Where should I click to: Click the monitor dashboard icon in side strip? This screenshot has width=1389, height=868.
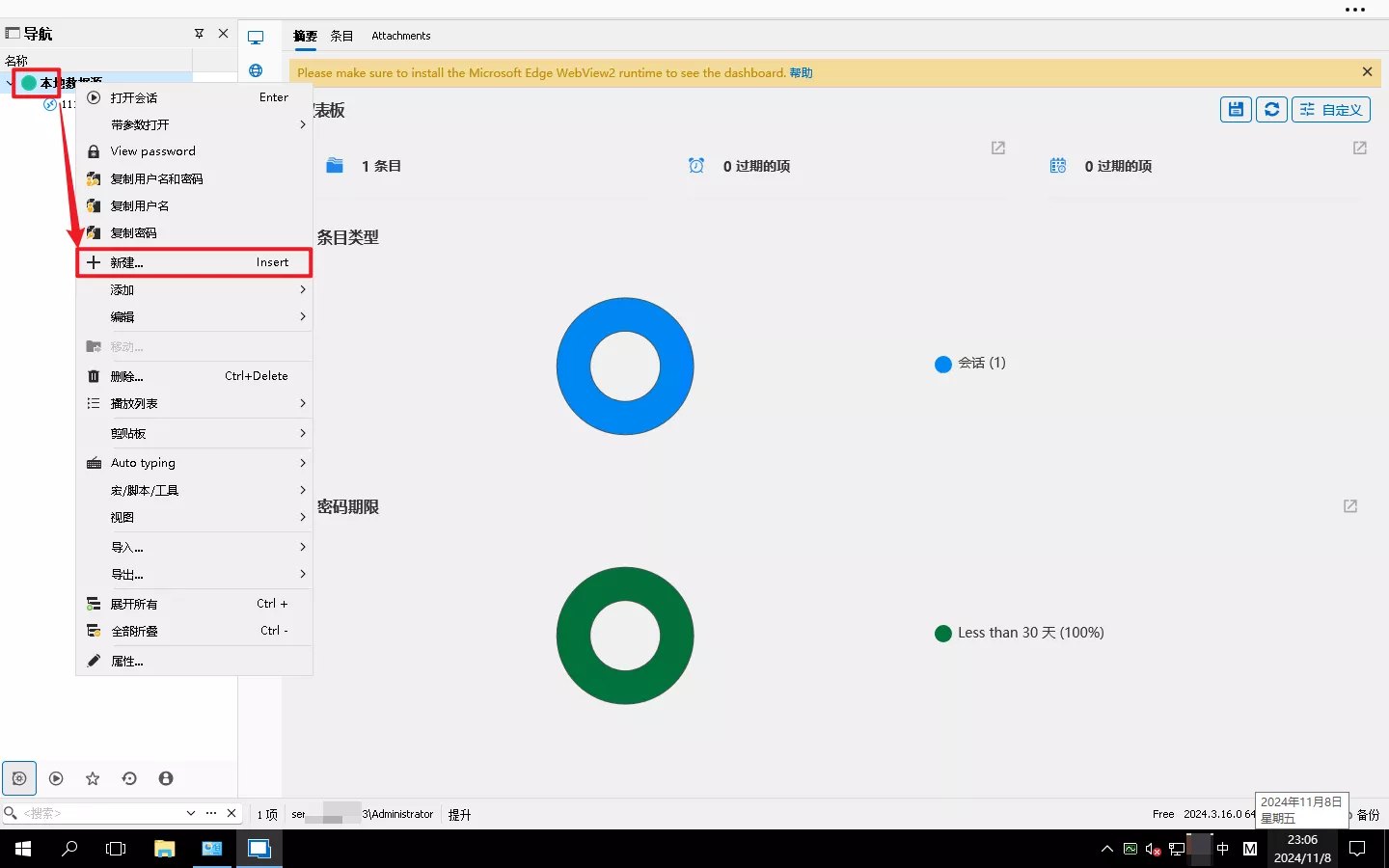click(x=256, y=38)
